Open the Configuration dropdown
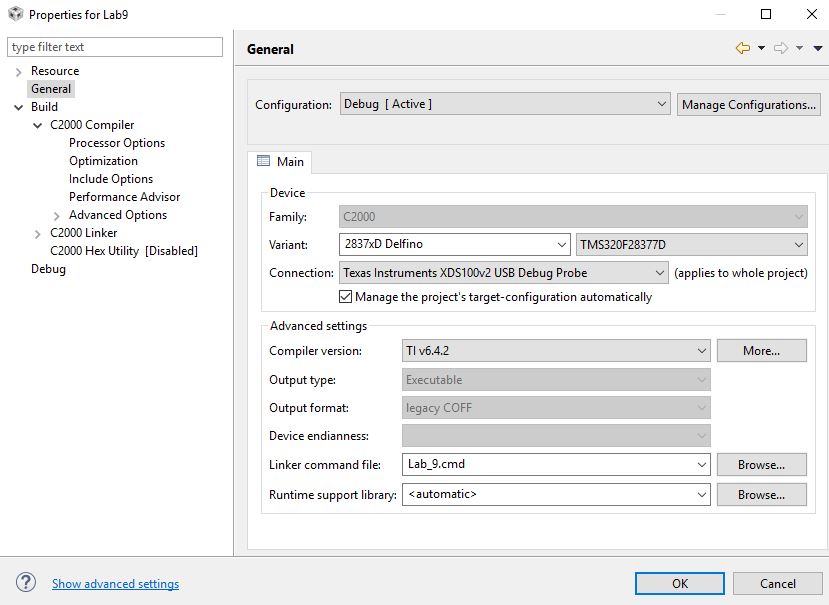This screenshot has width=829, height=605. [505, 104]
